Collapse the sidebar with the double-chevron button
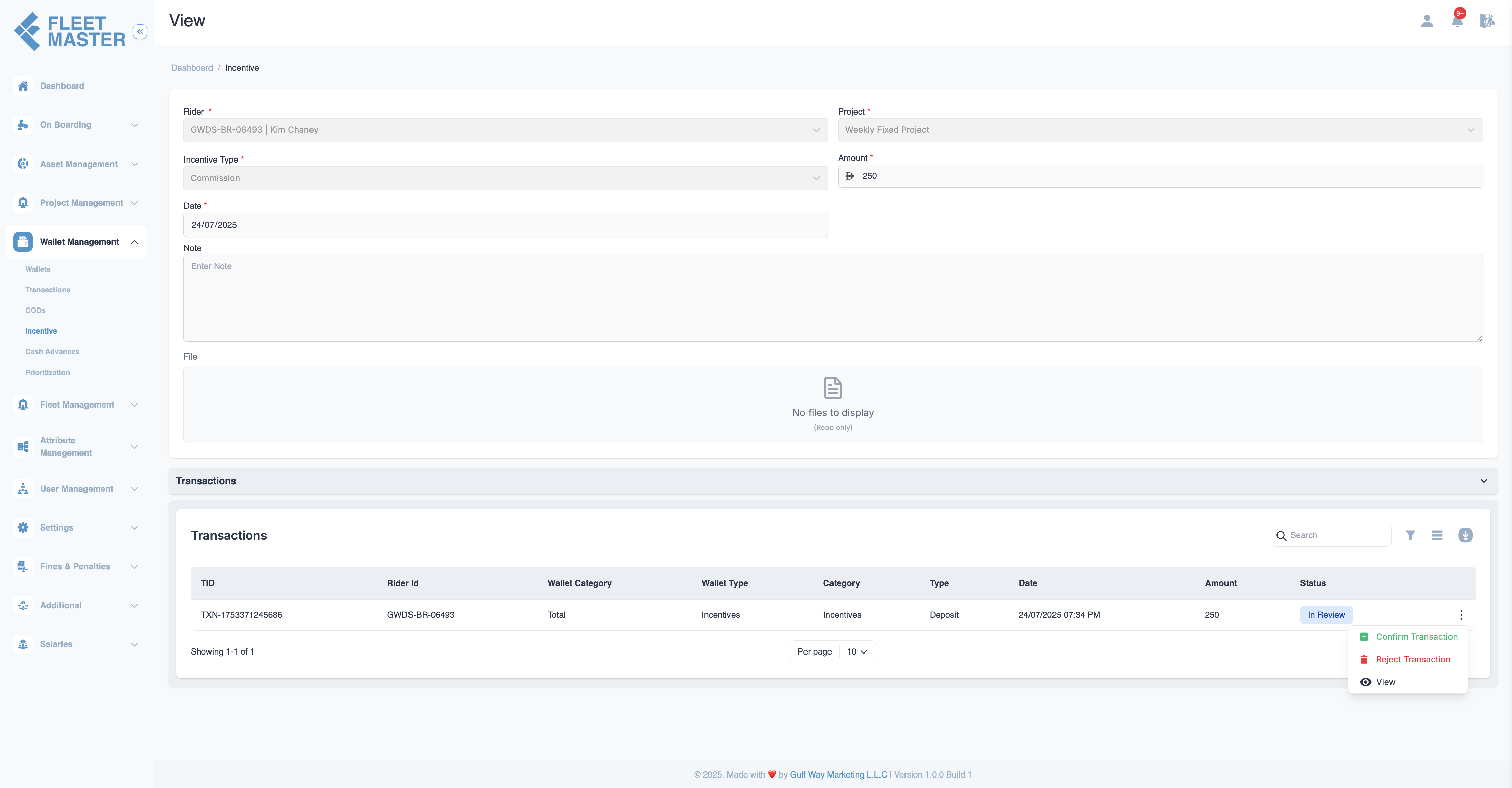Viewport: 1512px width, 788px height. [140, 32]
